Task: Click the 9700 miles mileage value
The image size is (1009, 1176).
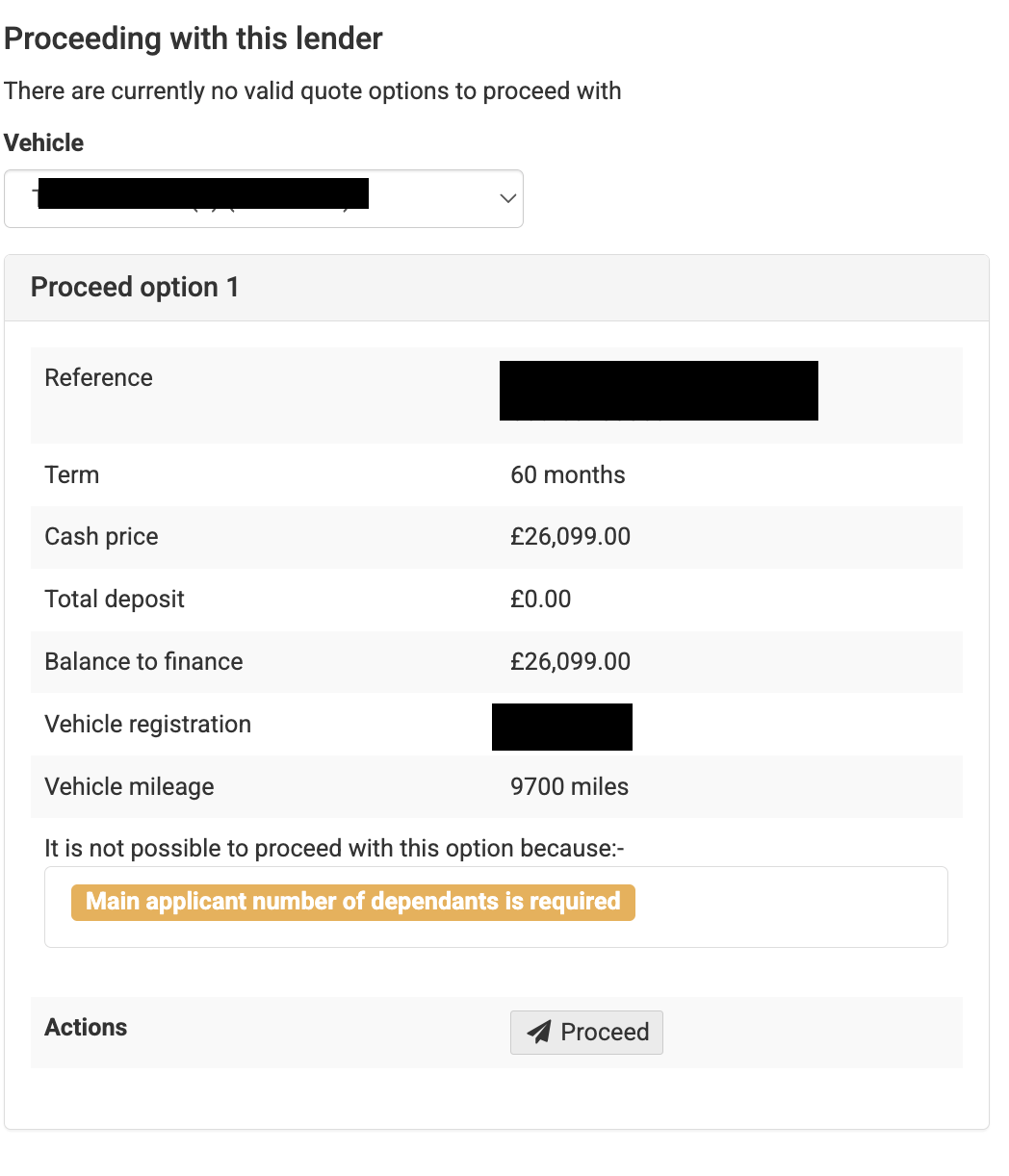Action: 570,786
